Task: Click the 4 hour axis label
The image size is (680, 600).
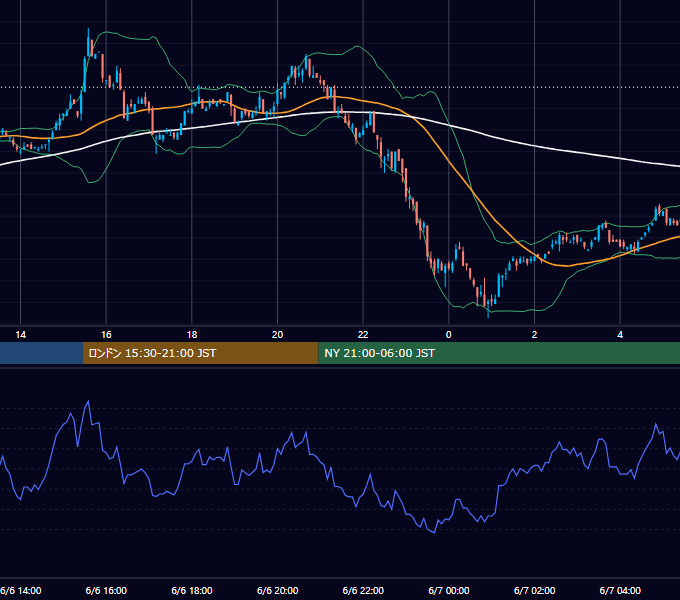Action: pyautogui.click(x=620, y=335)
